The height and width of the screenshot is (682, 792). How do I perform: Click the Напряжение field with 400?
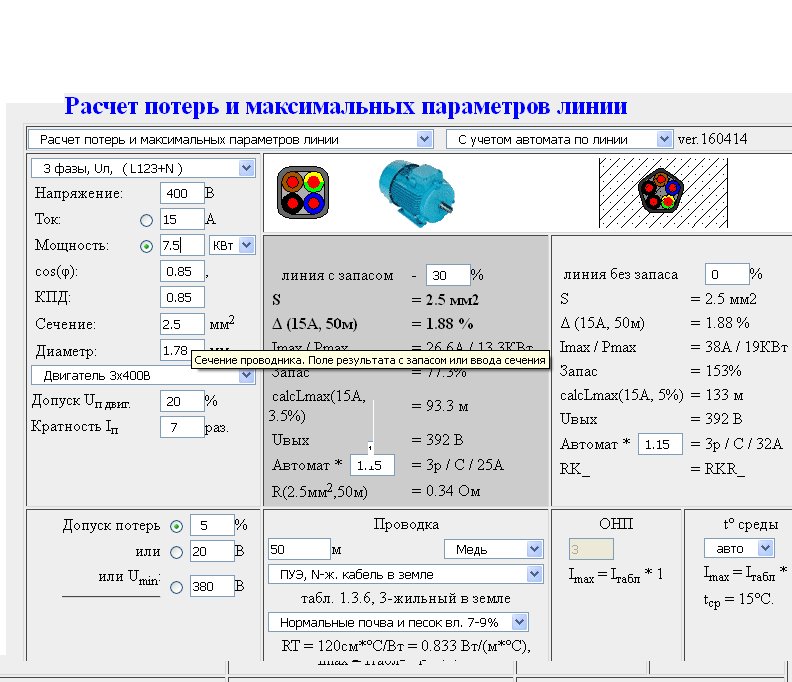coord(182,193)
